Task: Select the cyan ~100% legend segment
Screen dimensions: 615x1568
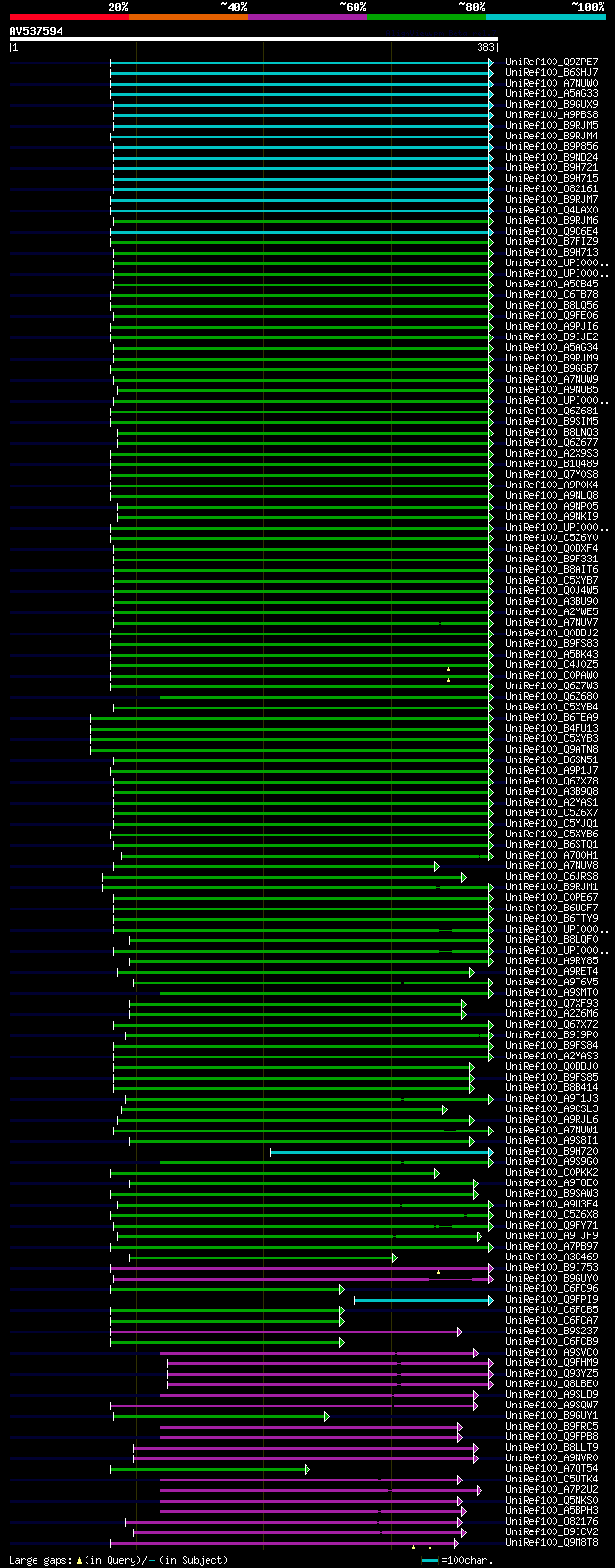Action: (x=546, y=17)
